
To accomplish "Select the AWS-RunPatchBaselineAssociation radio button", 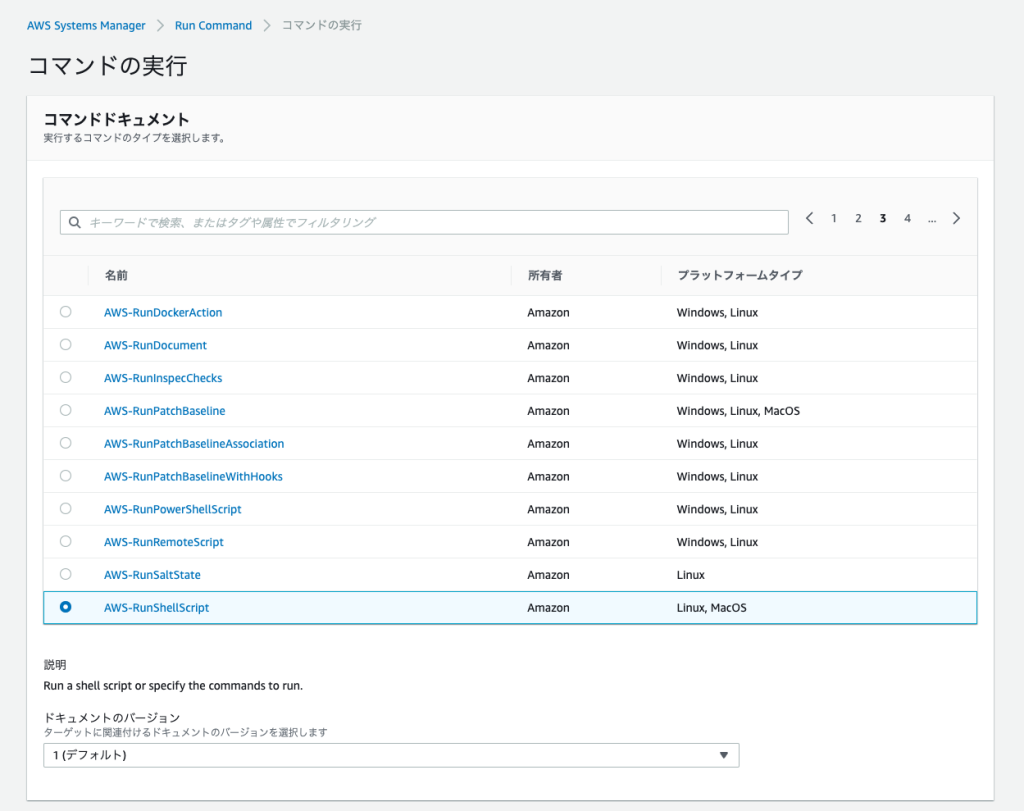I will [x=65, y=443].
